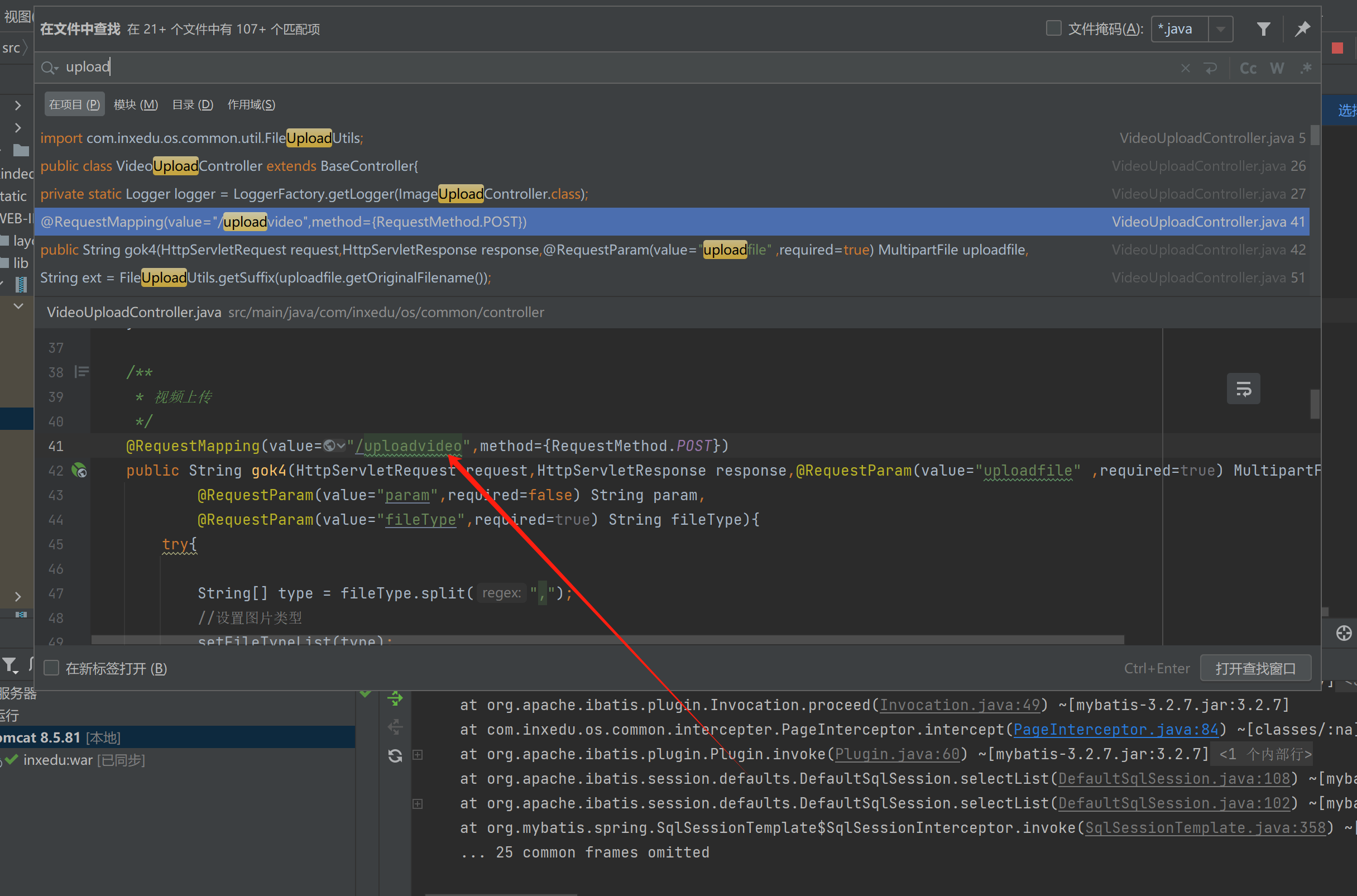Viewport: 1357px width, 896px height.
Task: Clear the search field with X icon
Action: [x=1185, y=69]
